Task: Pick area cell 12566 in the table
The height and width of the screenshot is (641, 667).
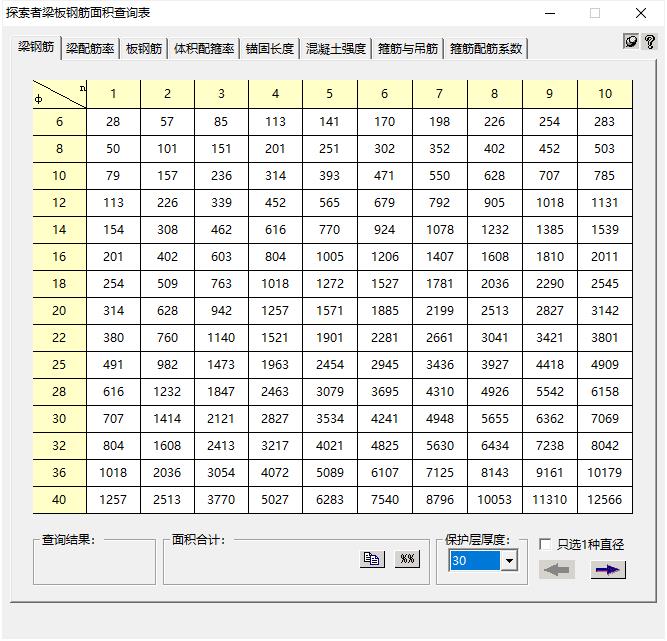Action: point(605,500)
